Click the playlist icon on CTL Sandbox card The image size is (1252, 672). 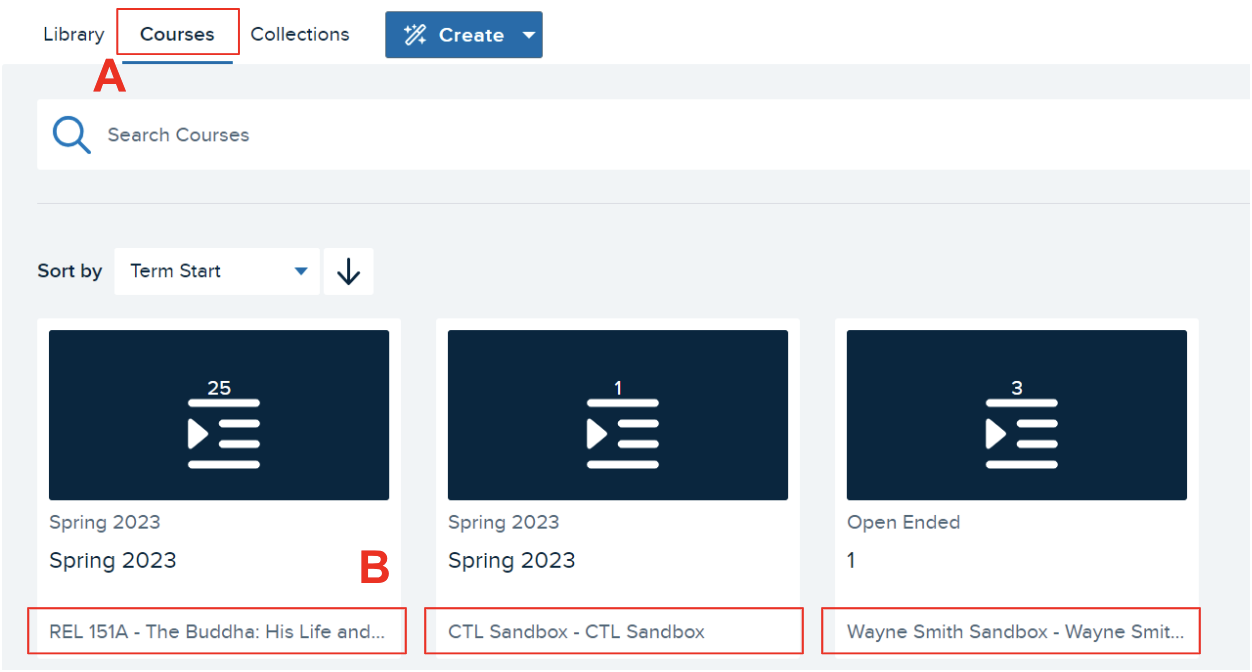point(623,433)
